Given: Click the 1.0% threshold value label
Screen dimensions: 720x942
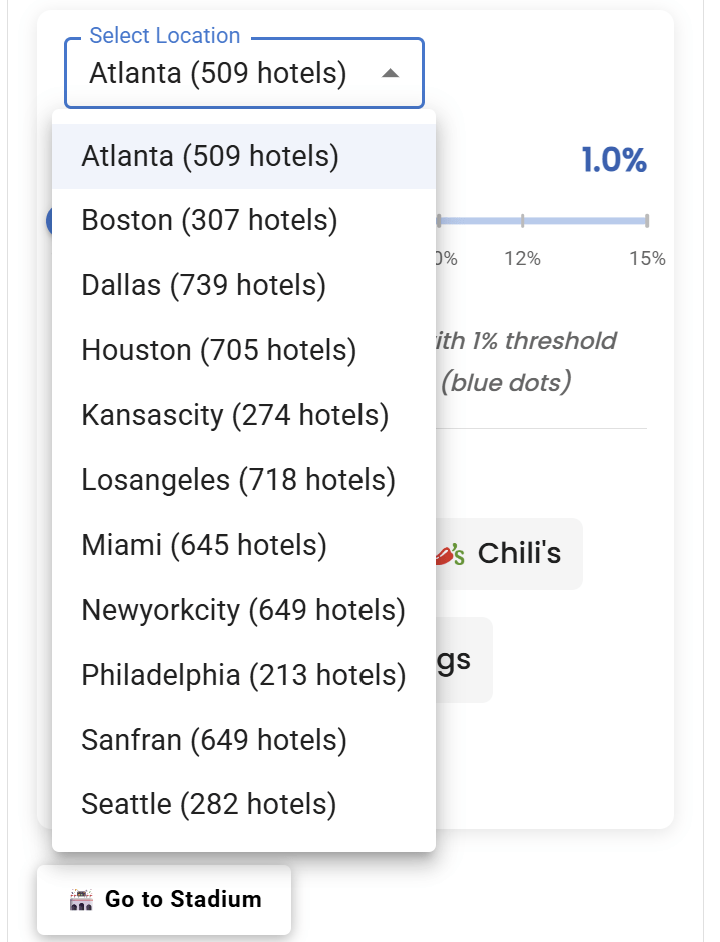Looking at the screenshot, I should 614,161.
